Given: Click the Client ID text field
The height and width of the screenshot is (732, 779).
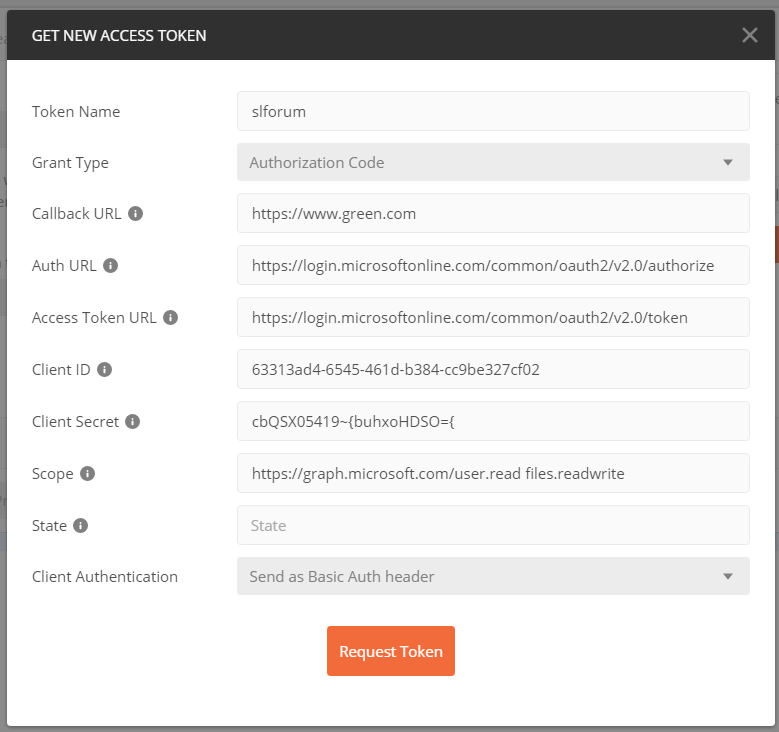Looking at the screenshot, I should (493, 369).
